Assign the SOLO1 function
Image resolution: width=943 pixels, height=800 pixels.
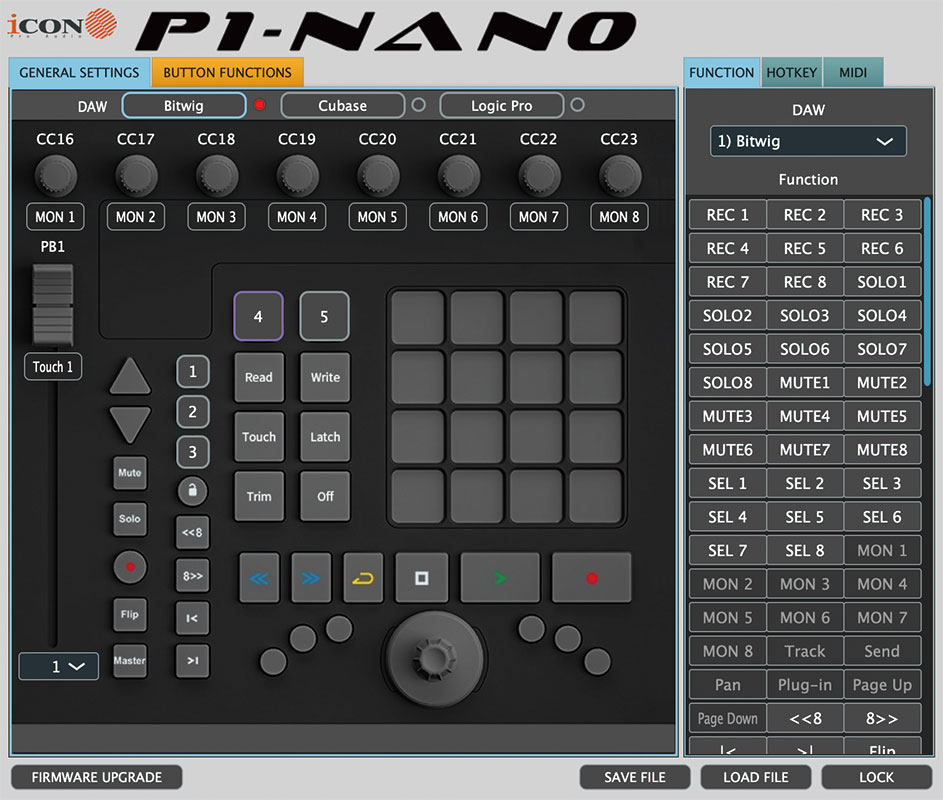[882, 282]
